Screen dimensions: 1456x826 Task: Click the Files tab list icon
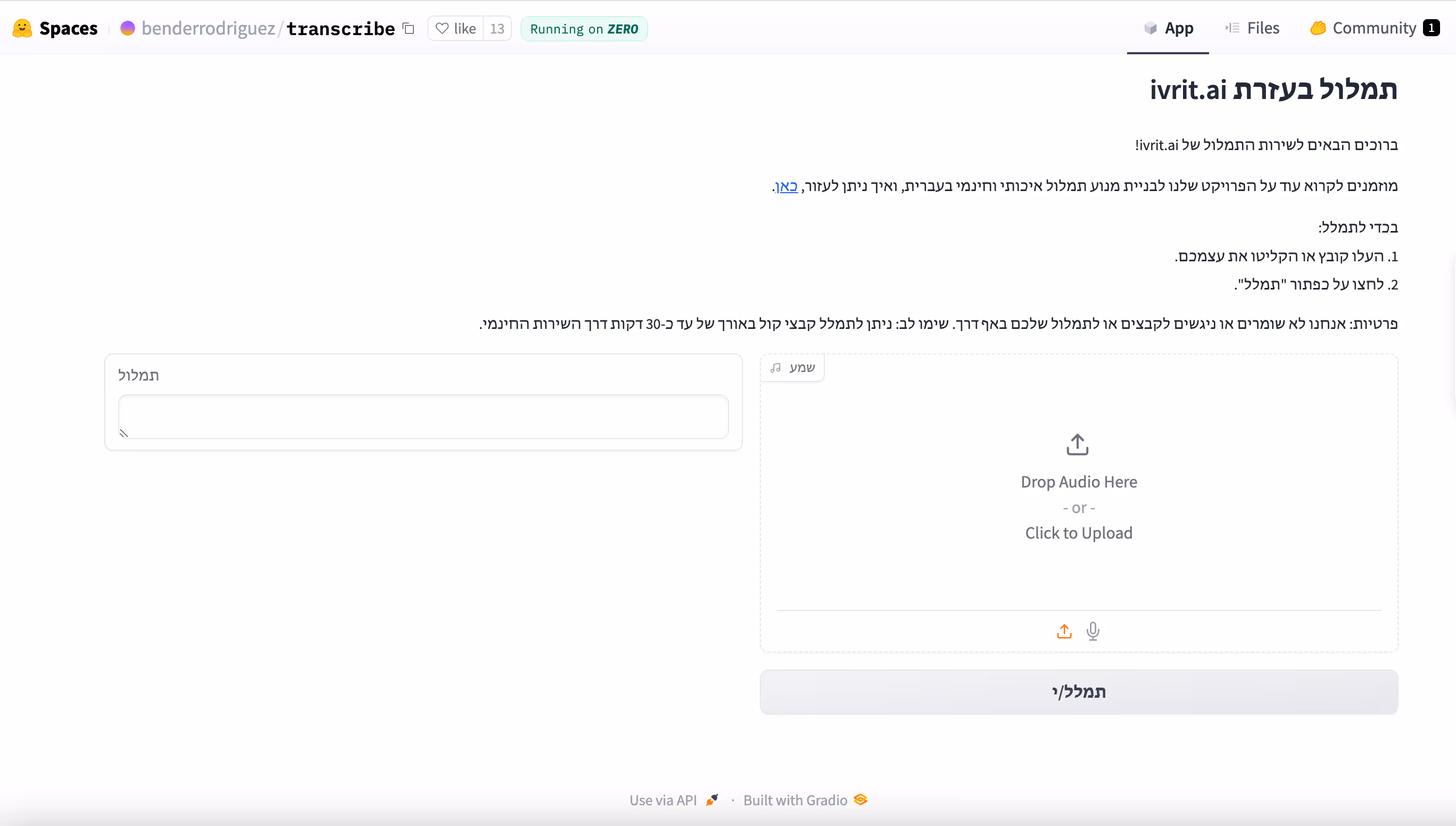1232,28
